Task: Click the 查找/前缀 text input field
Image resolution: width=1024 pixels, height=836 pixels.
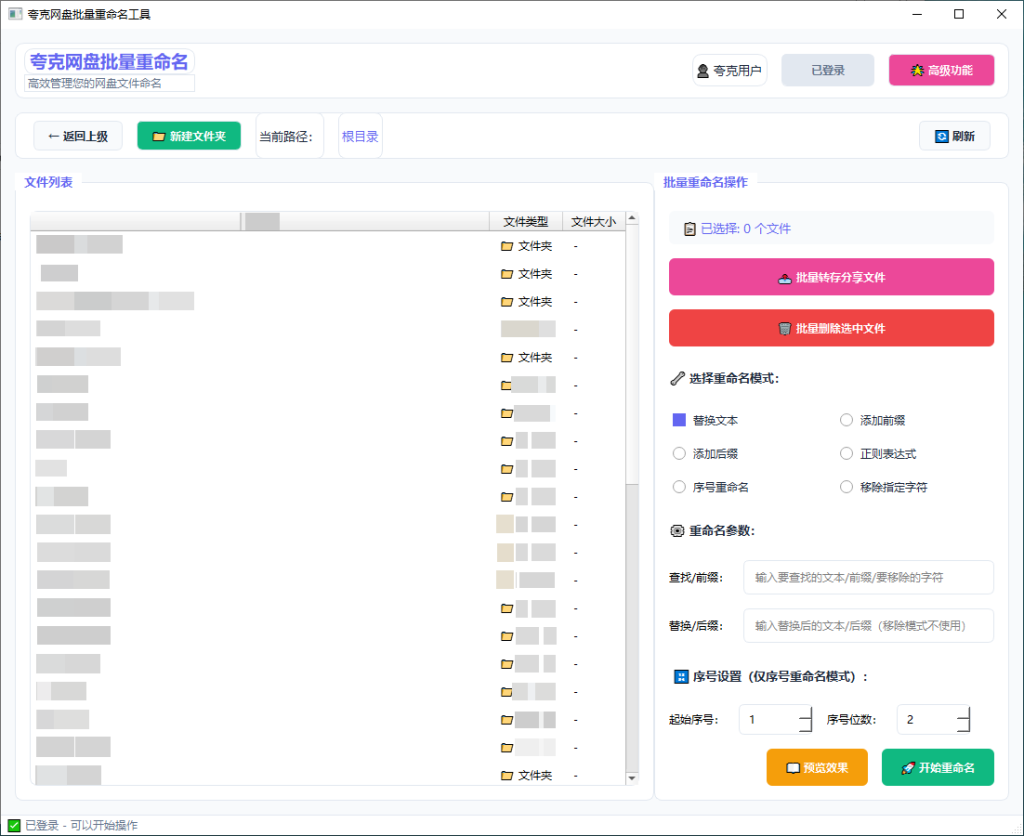Action: pos(868,577)
